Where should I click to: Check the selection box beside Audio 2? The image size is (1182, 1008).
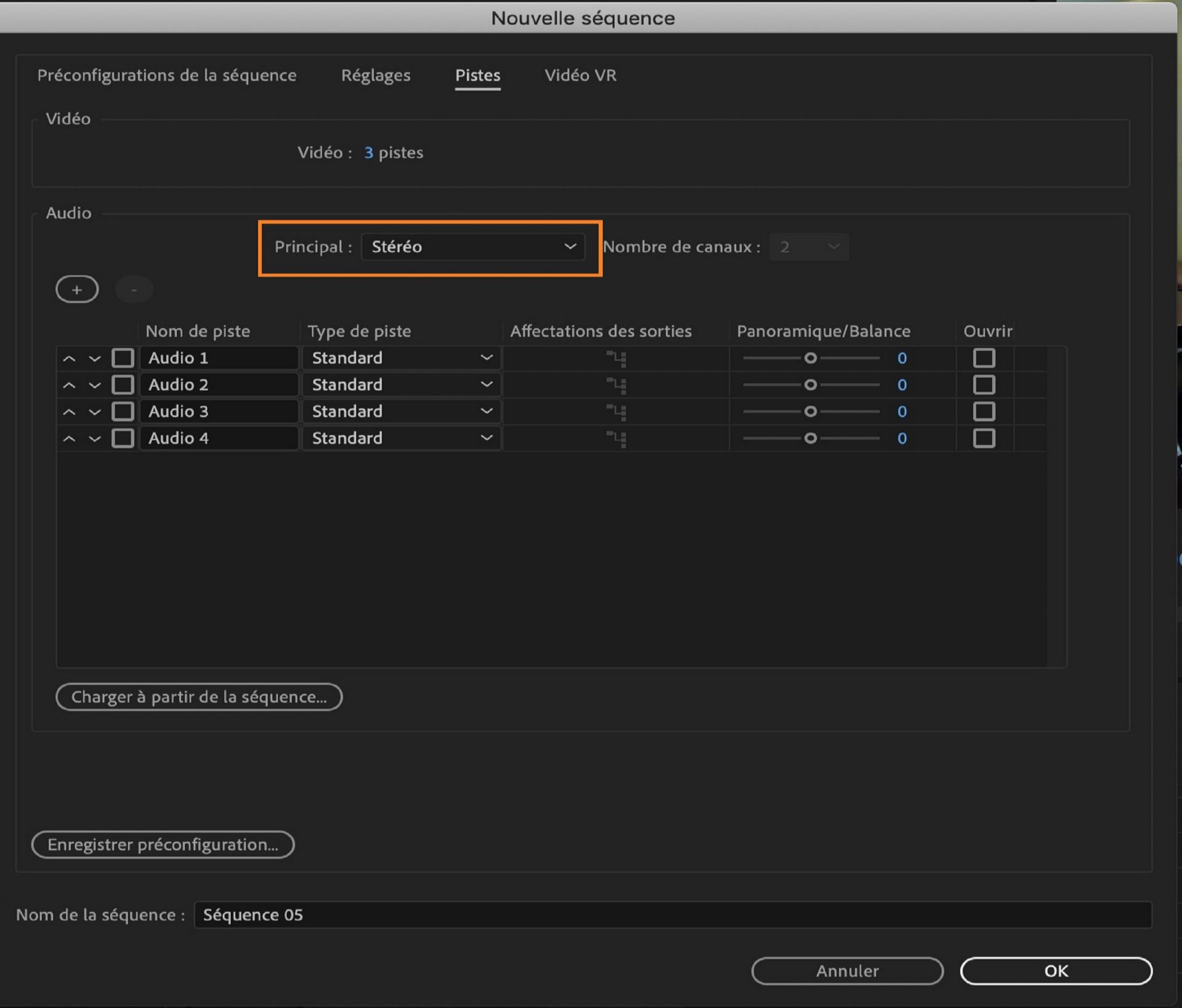[x=123, y=385]
